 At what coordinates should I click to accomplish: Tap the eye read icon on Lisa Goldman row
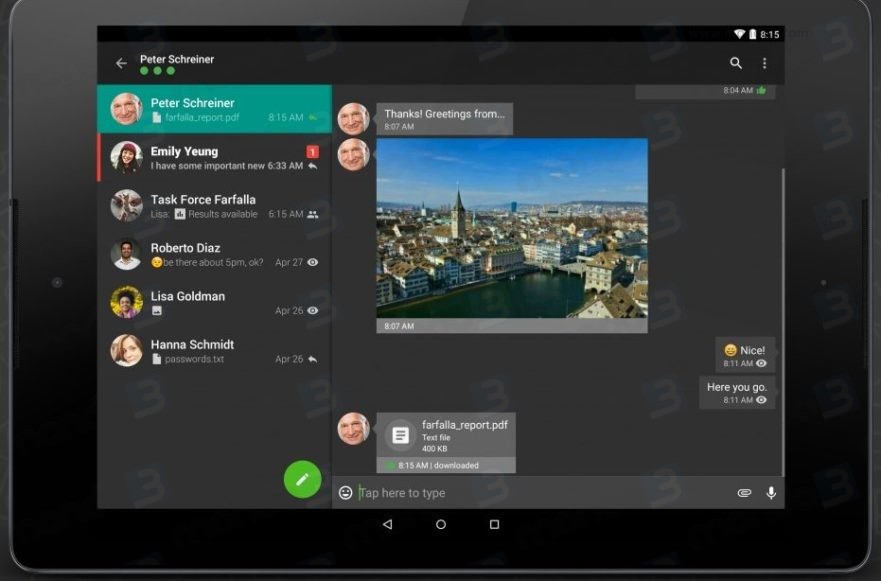313,311
